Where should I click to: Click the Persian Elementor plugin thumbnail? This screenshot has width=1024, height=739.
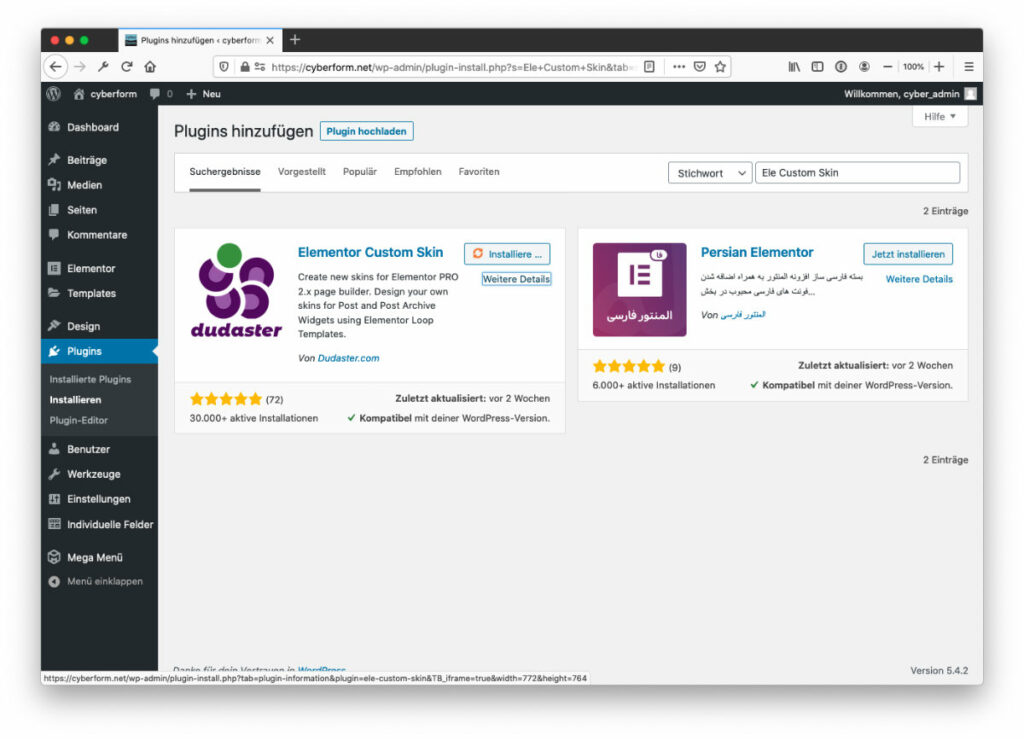coord(639,290)
